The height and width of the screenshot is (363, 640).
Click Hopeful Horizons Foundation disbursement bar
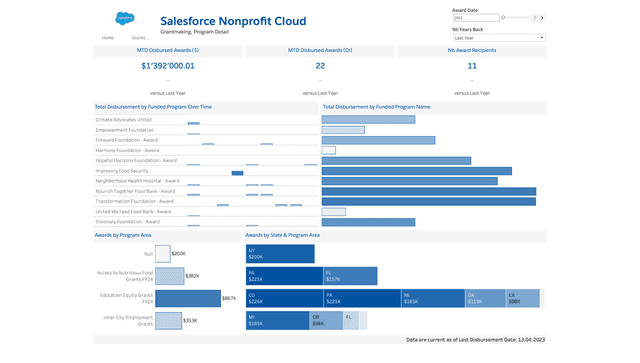tap(396, 160)
